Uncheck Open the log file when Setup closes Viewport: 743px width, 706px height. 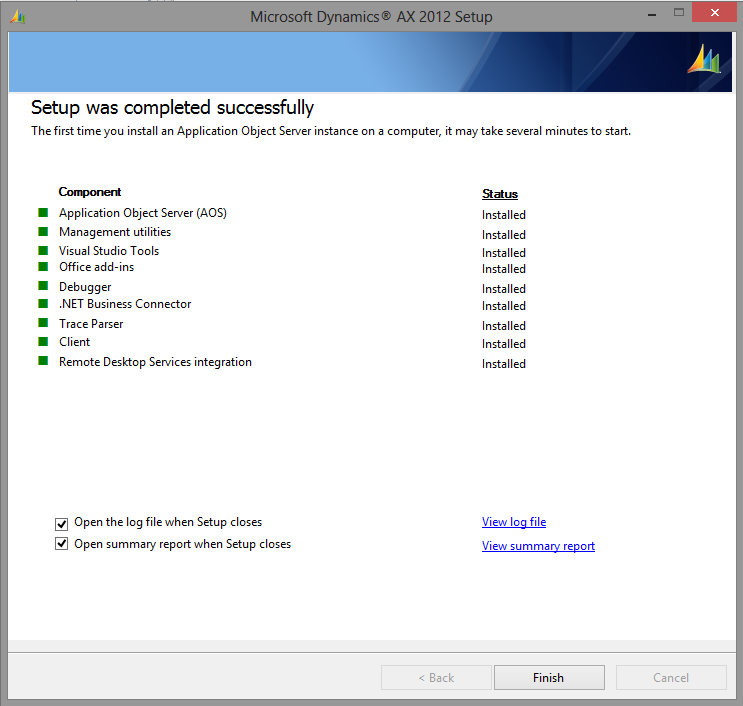(62, 524)
